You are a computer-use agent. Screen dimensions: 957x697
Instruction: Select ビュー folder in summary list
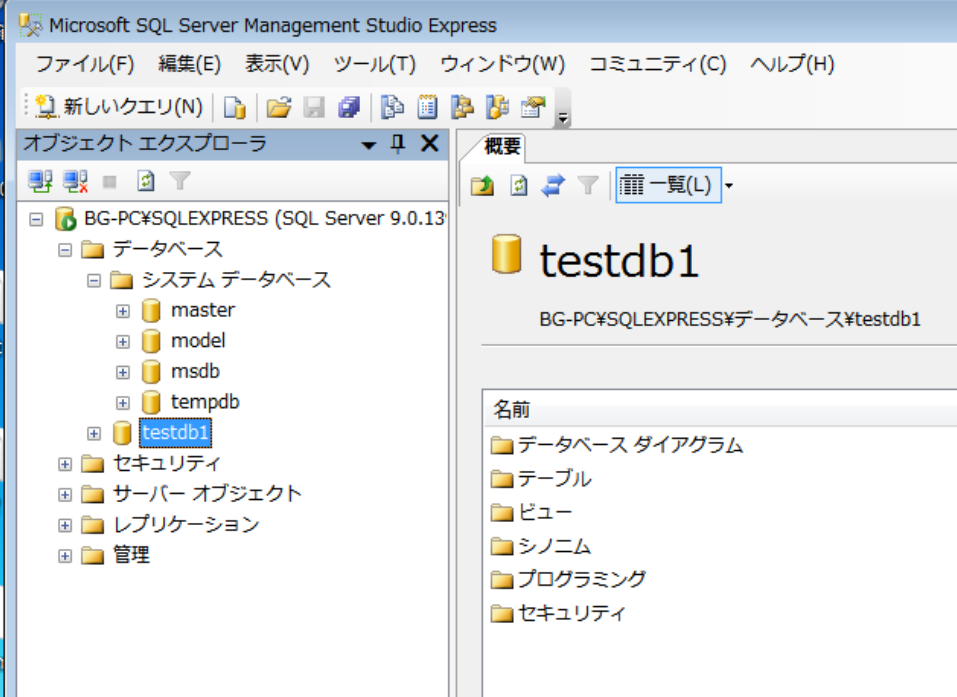pyautogui.click(x=532, y=512)
